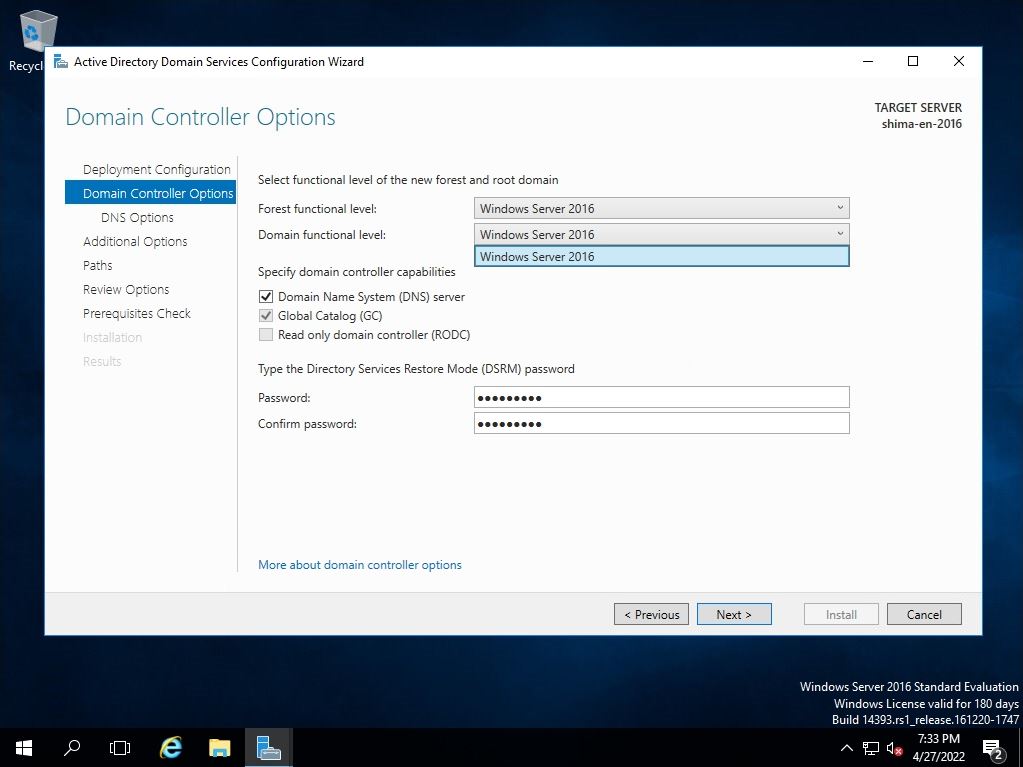Go to Prerequisites Check step
Image resolution: width=1023 pixels, height=767 pixels.
pyautogui.click(x=136, y=314)
